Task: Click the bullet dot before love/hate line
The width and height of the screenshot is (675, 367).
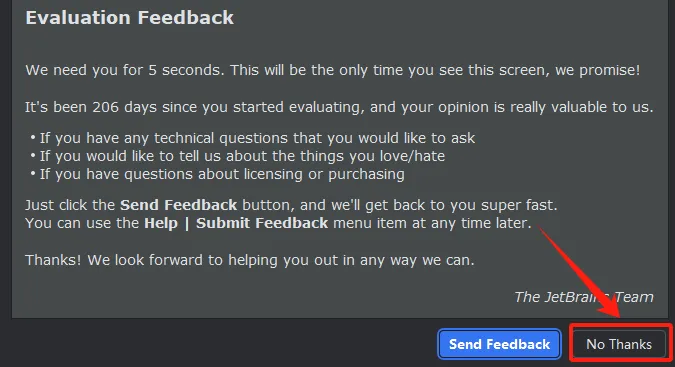Action: pos(33,156)
